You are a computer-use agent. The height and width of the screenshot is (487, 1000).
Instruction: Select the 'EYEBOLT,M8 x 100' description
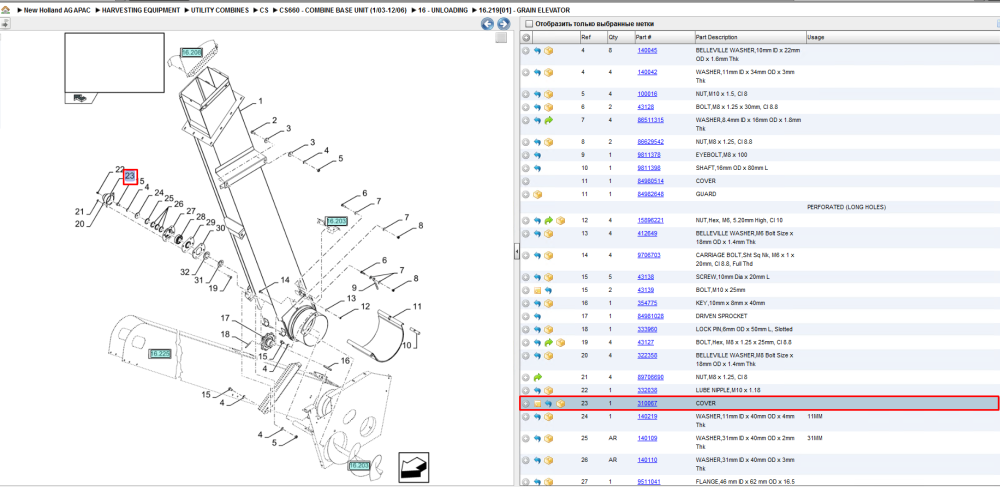point(720,156)
